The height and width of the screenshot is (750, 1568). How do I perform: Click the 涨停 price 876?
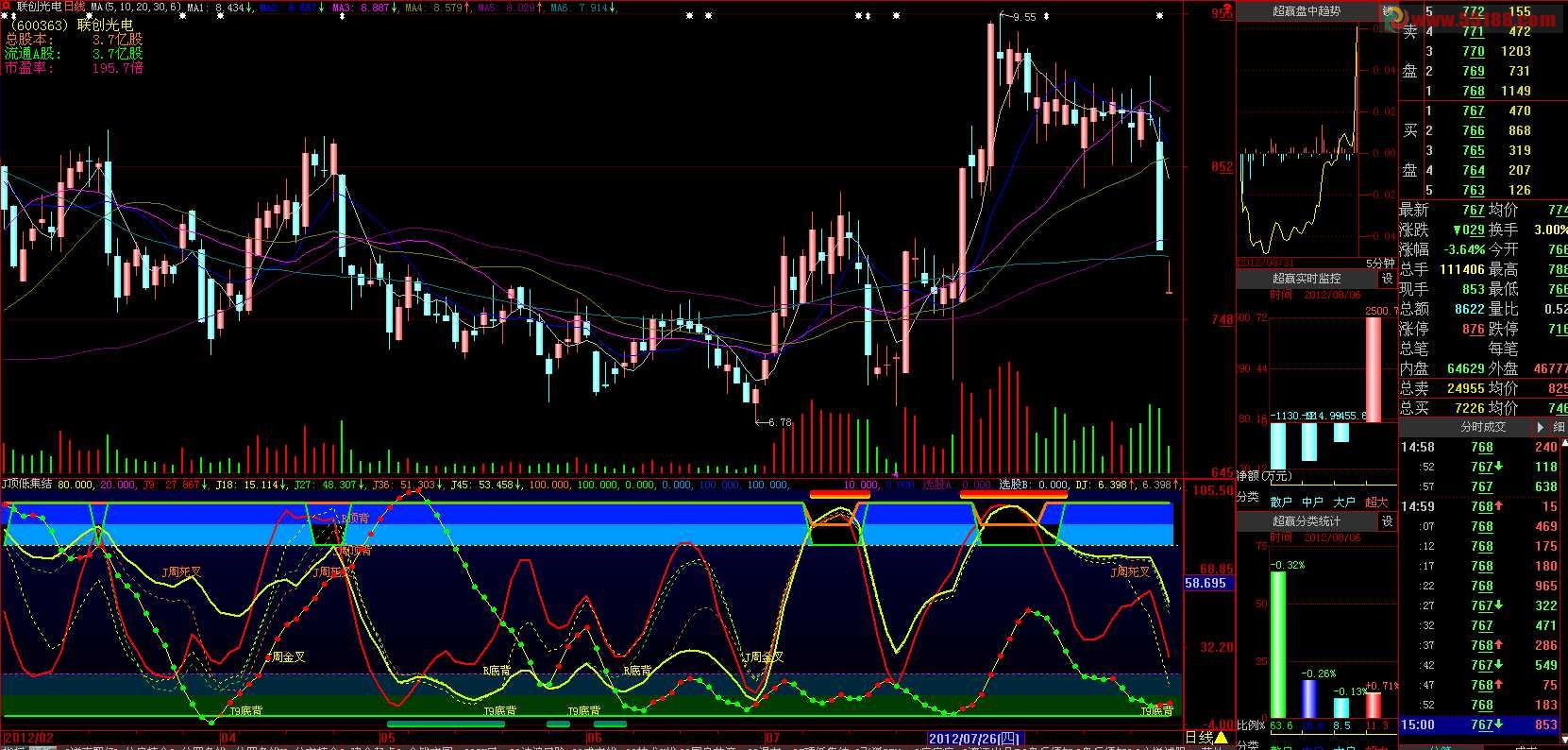[x=1474, y=329]
